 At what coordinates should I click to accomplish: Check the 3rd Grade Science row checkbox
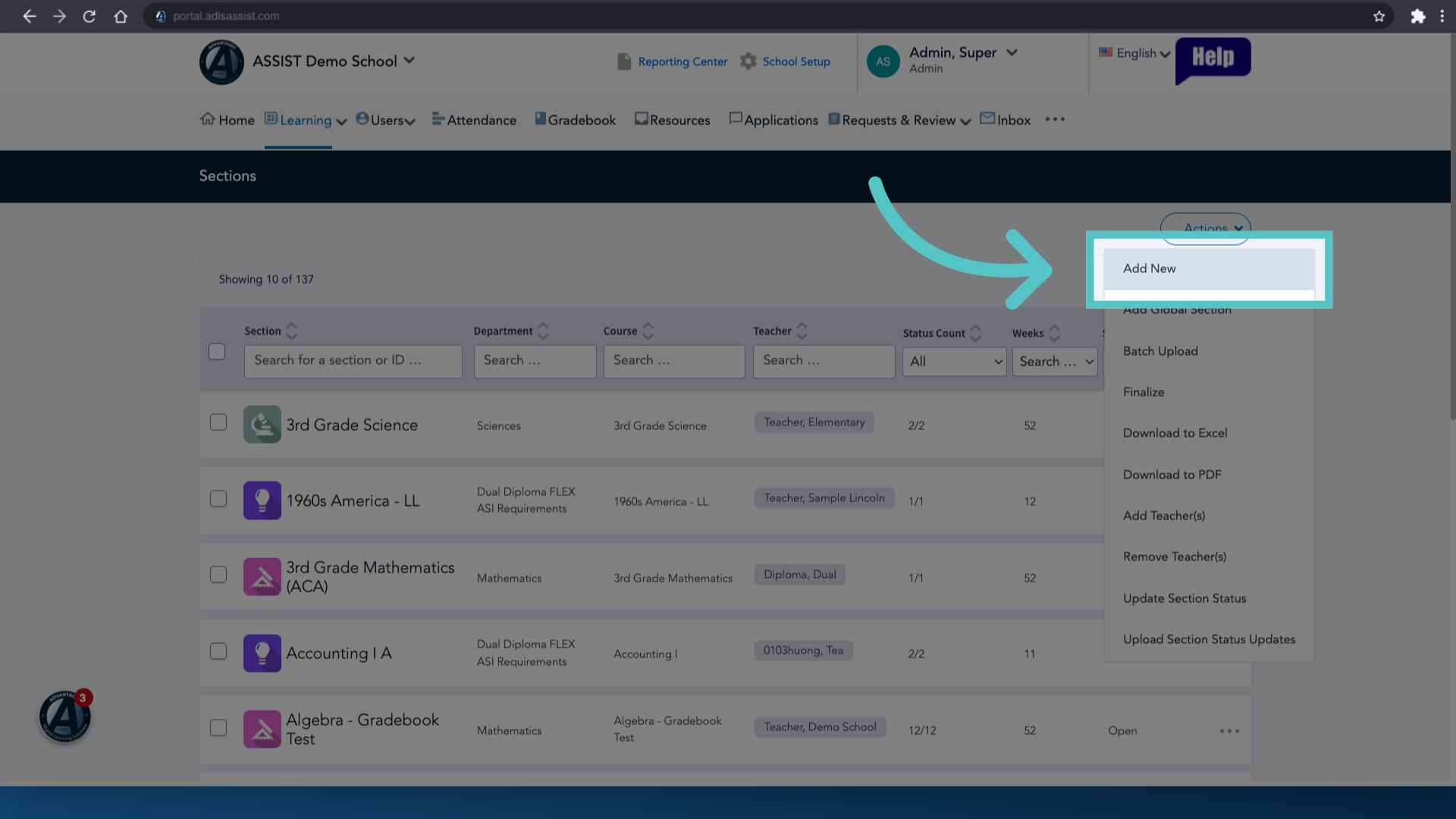(218, 422)
